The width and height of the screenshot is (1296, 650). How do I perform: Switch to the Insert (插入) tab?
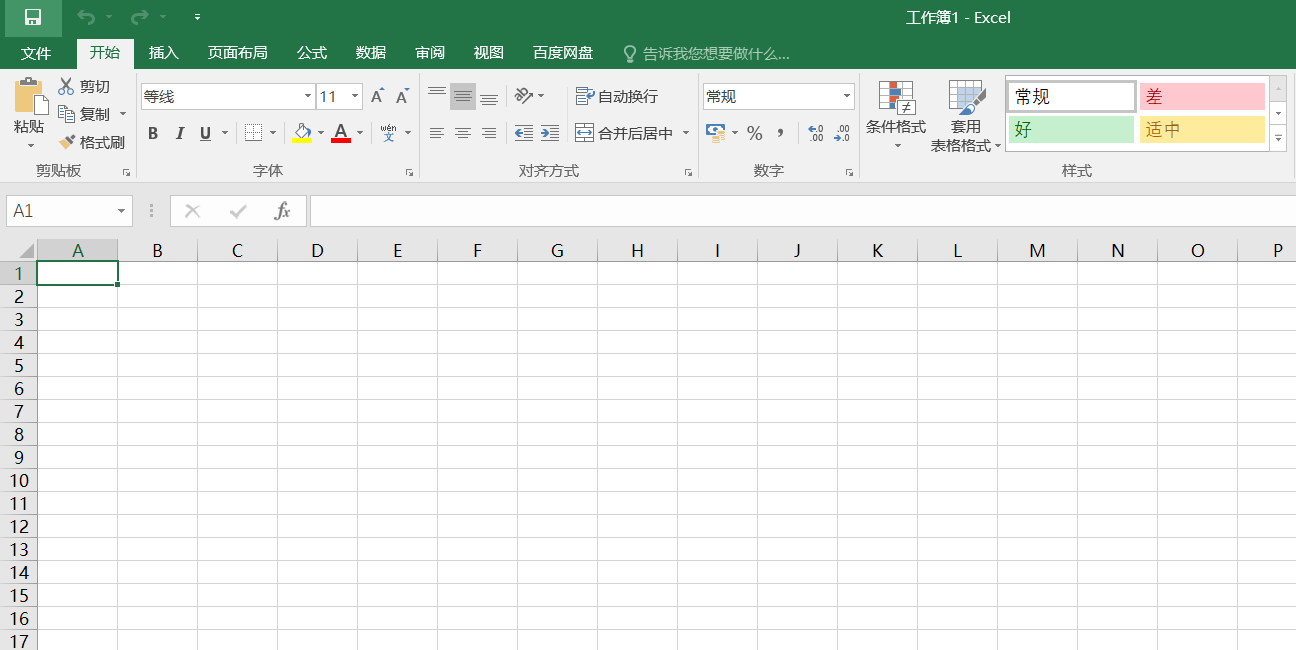click(164, 53)
